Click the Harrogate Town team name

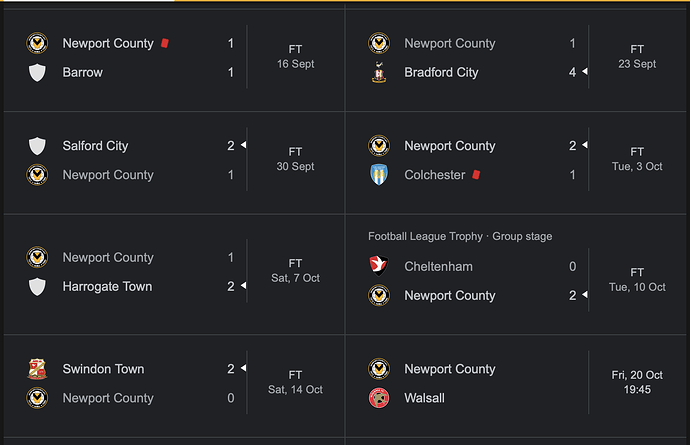107,287
